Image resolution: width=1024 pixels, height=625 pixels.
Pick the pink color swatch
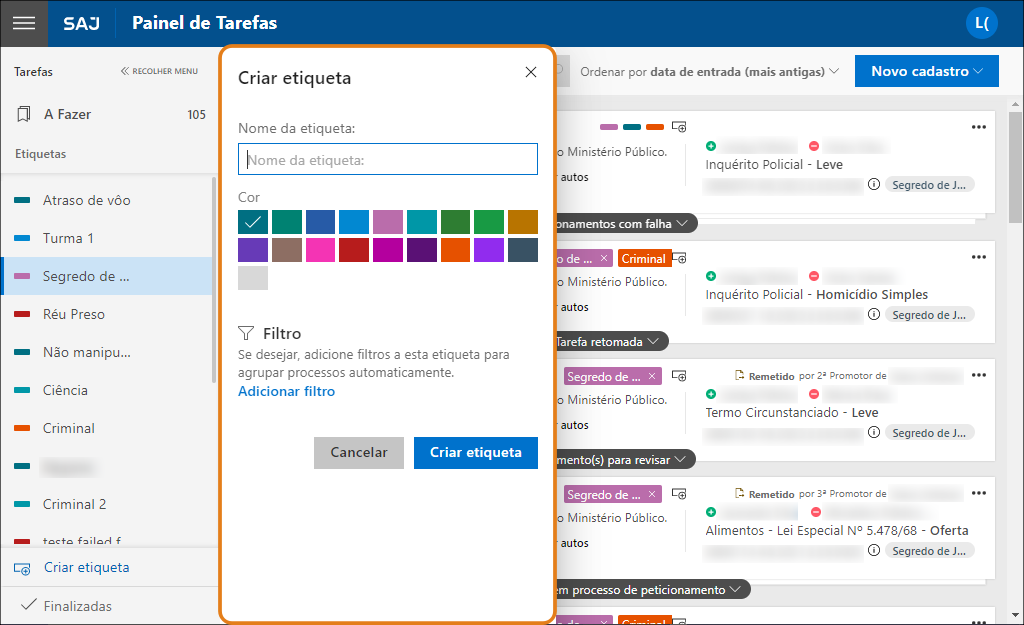point(321,250)
